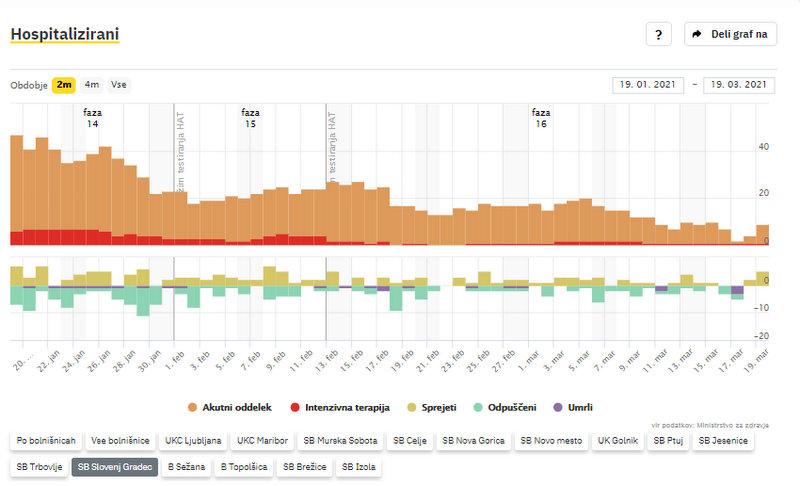800x486 pixels.
Task: Choose SB Murska Sobota hospital
Action: point(340,440)
